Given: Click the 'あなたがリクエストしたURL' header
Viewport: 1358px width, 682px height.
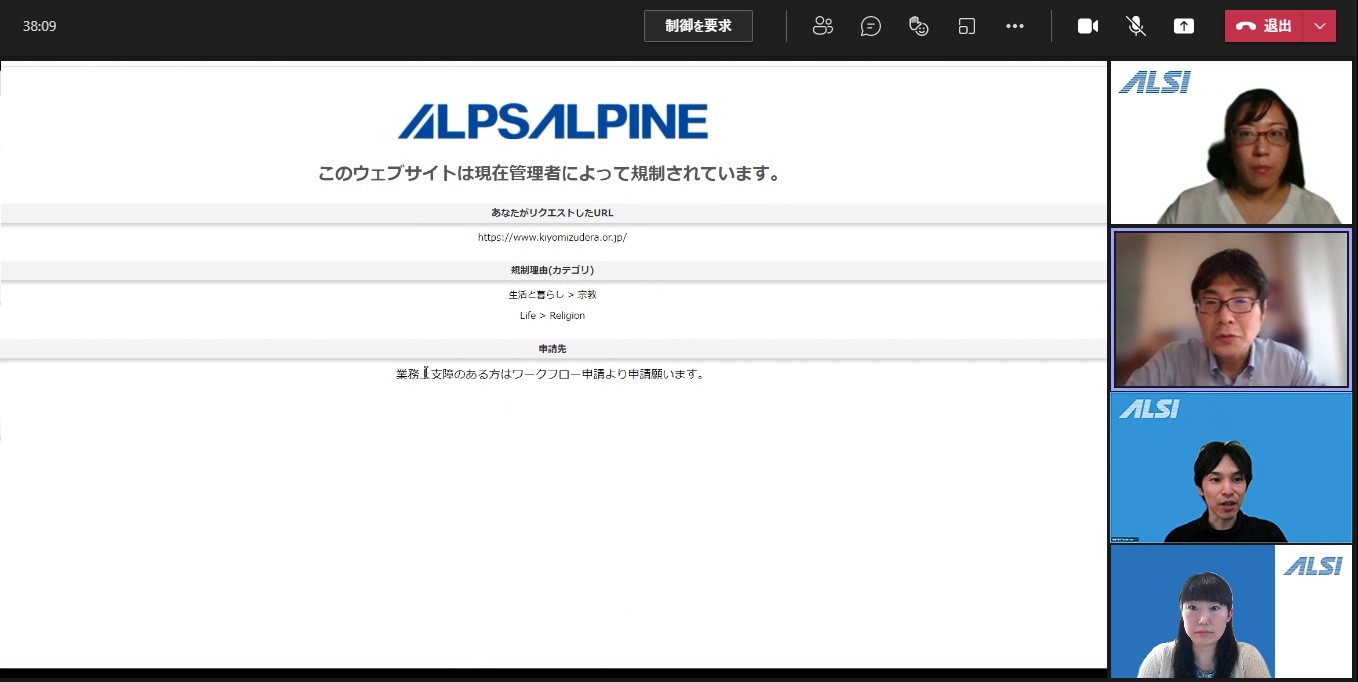Looking at the screenshot, I should point(552,213).
